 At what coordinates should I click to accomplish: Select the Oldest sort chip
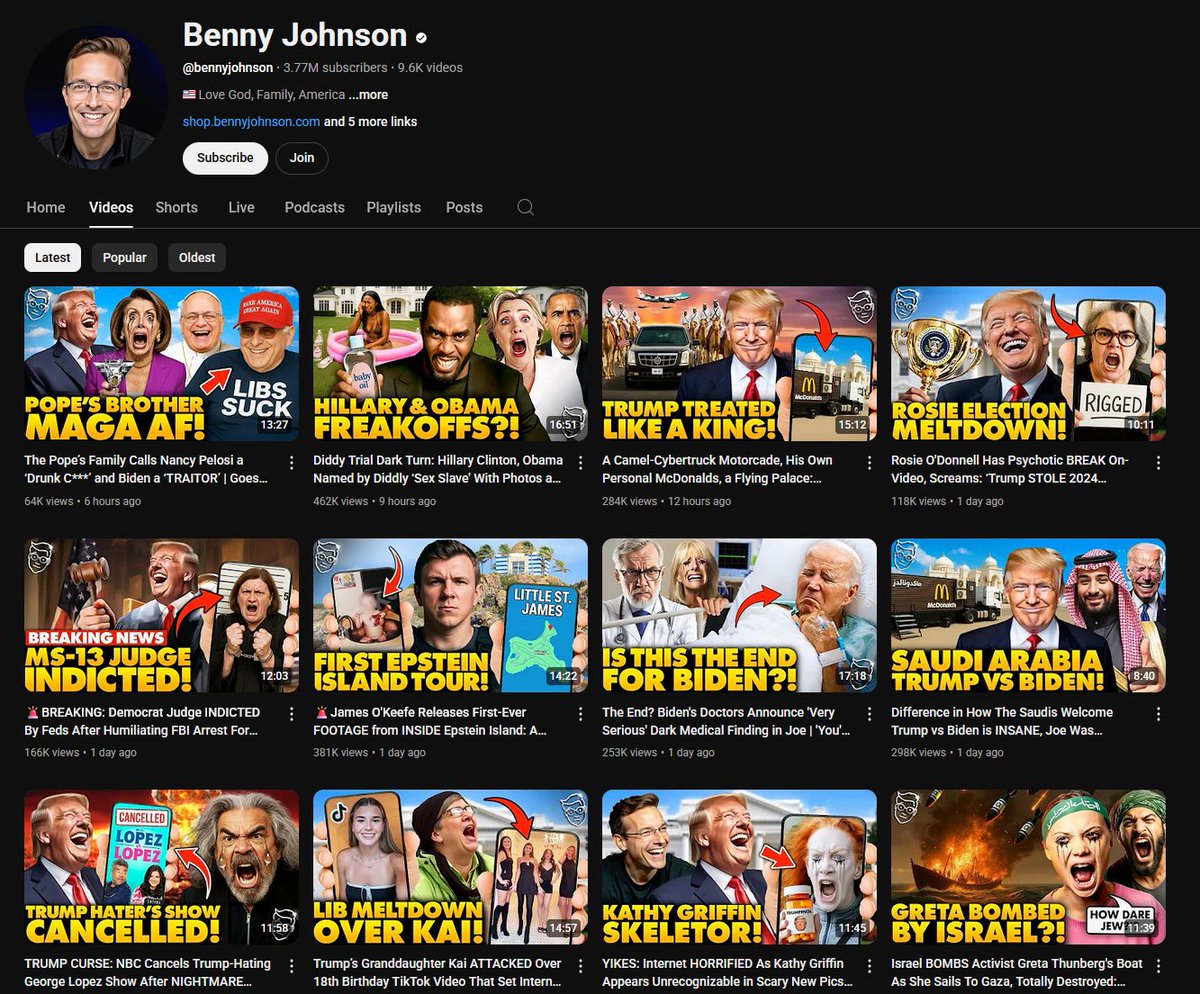pyautogui.click(x=197, y=257)
